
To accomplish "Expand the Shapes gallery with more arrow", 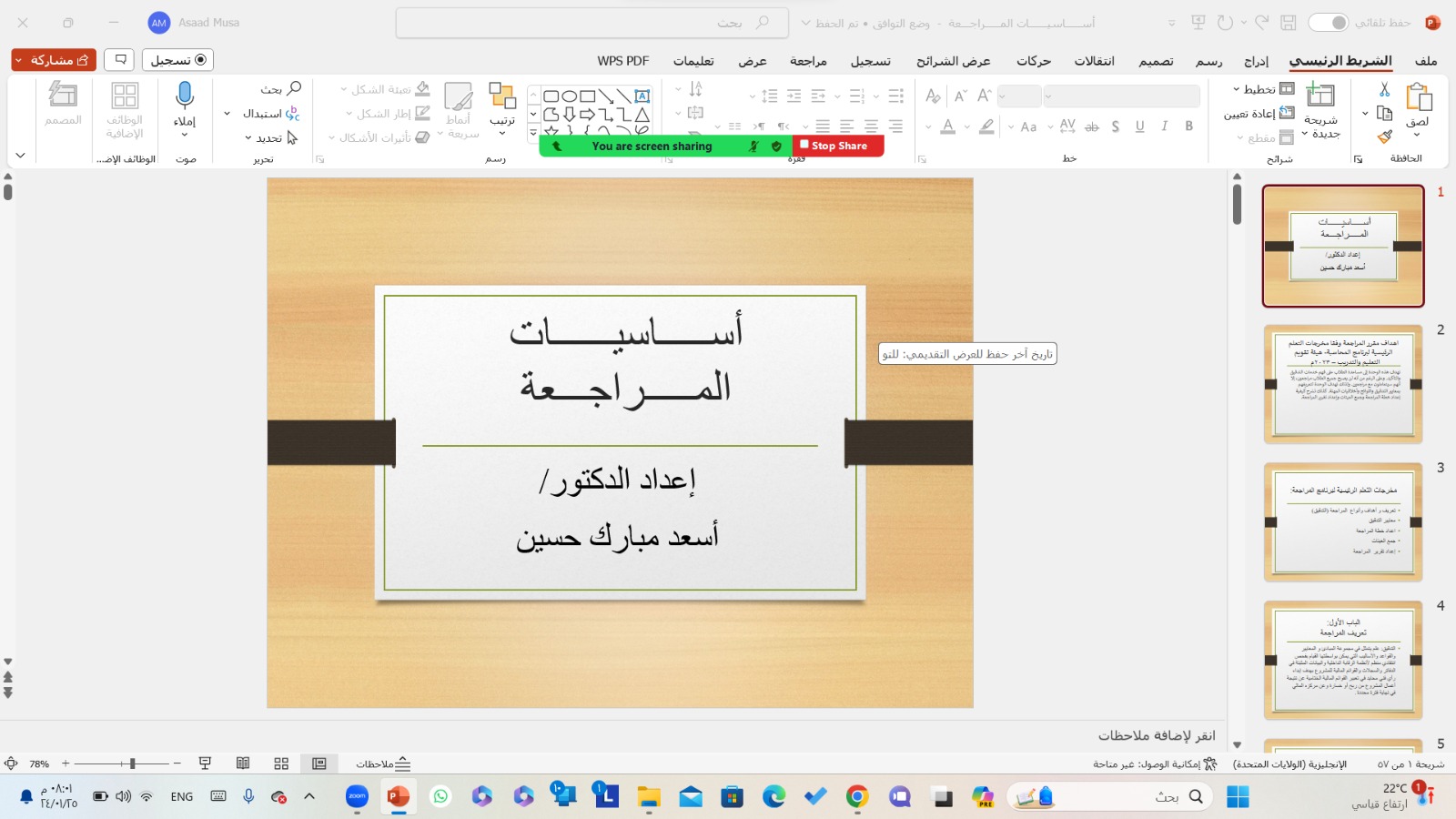I will coord(533,130).
